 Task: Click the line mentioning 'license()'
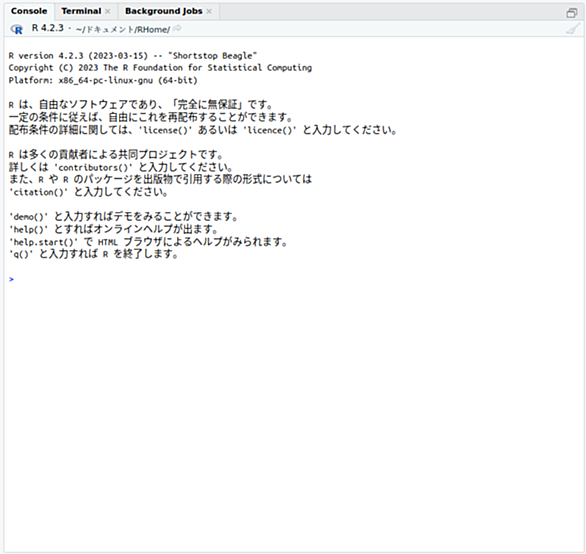203,130
